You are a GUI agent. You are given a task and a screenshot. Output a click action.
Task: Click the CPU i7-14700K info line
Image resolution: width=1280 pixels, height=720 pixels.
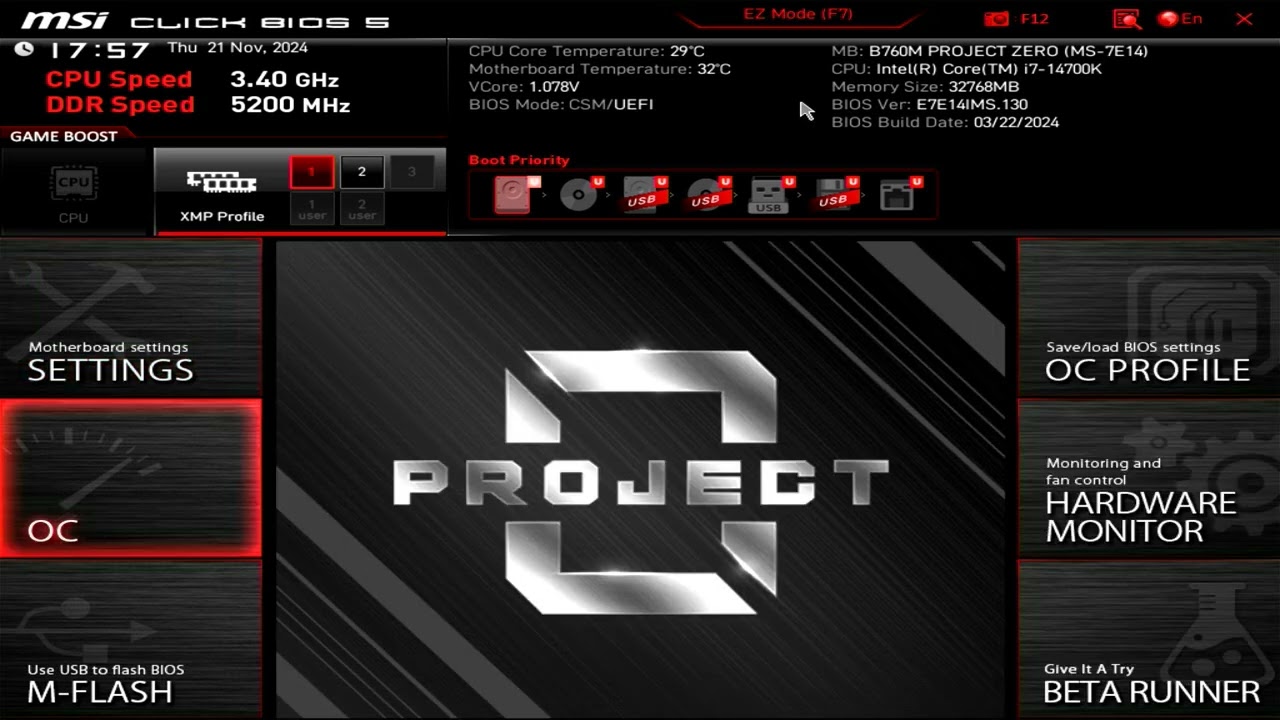click(x=966, y=69)
